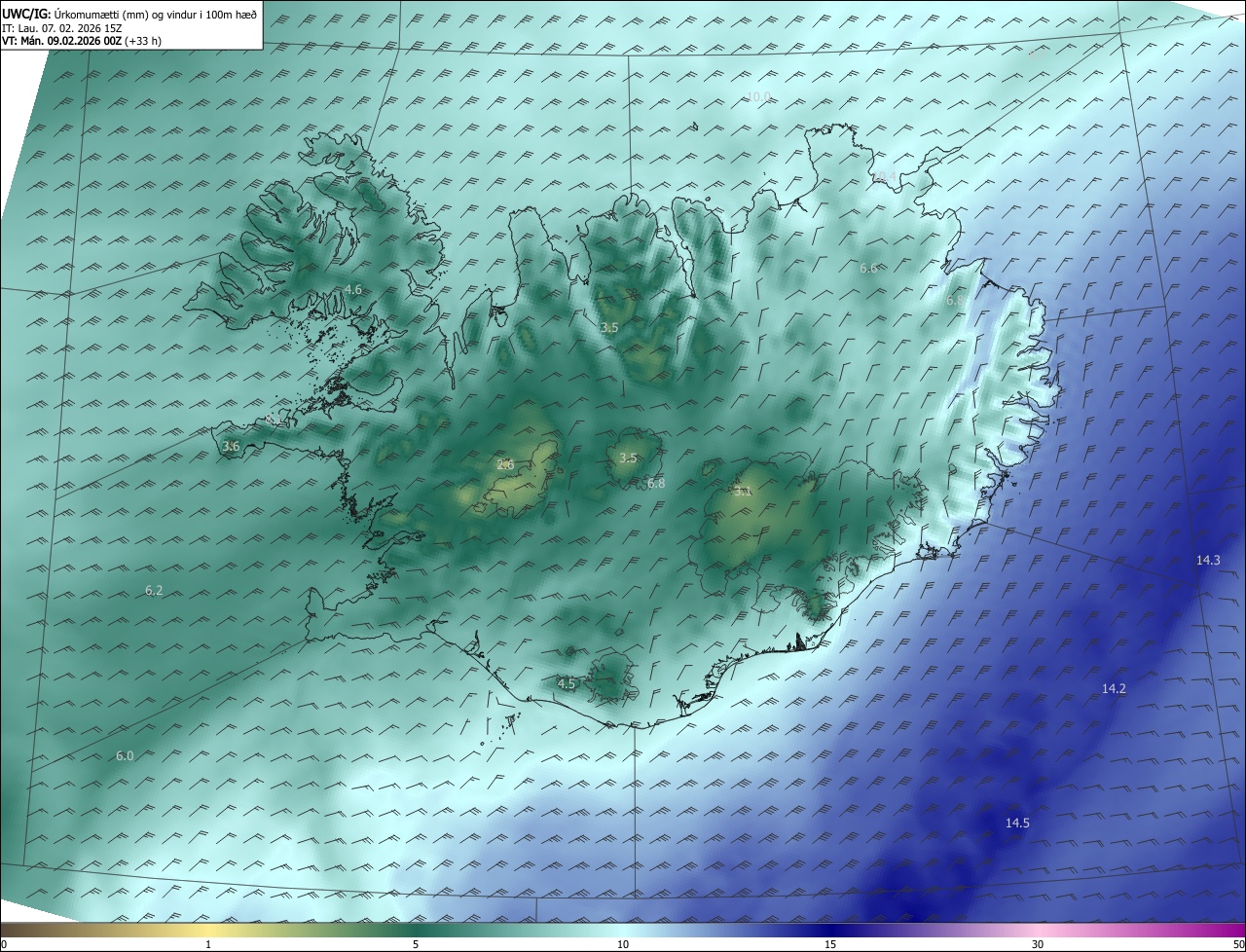The width and height of the screenshot is (1246, 952).
Task: Click the 14.5 value label on the map
Action: click(x=1017, y=823)
